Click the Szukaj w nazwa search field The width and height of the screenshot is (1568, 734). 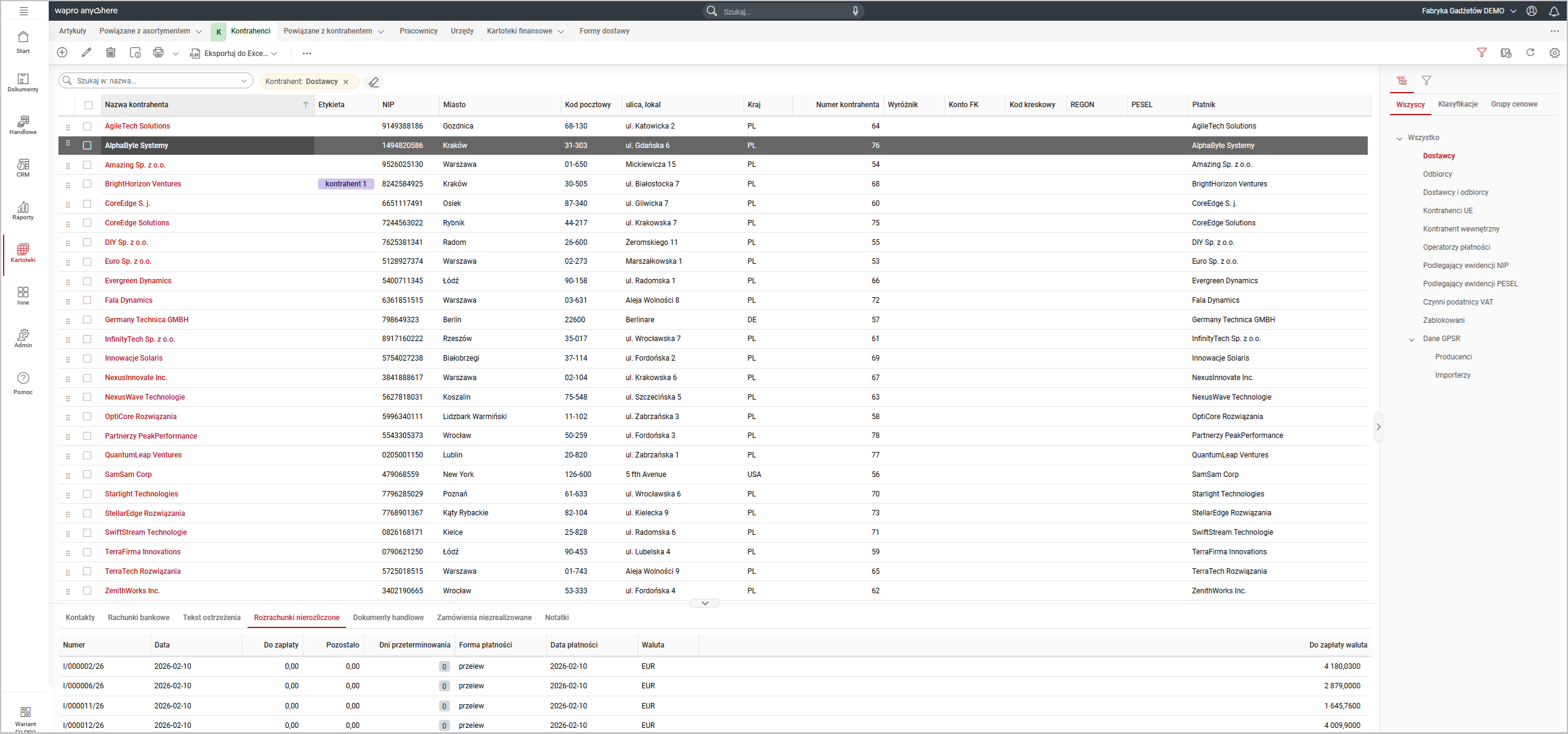155,81
